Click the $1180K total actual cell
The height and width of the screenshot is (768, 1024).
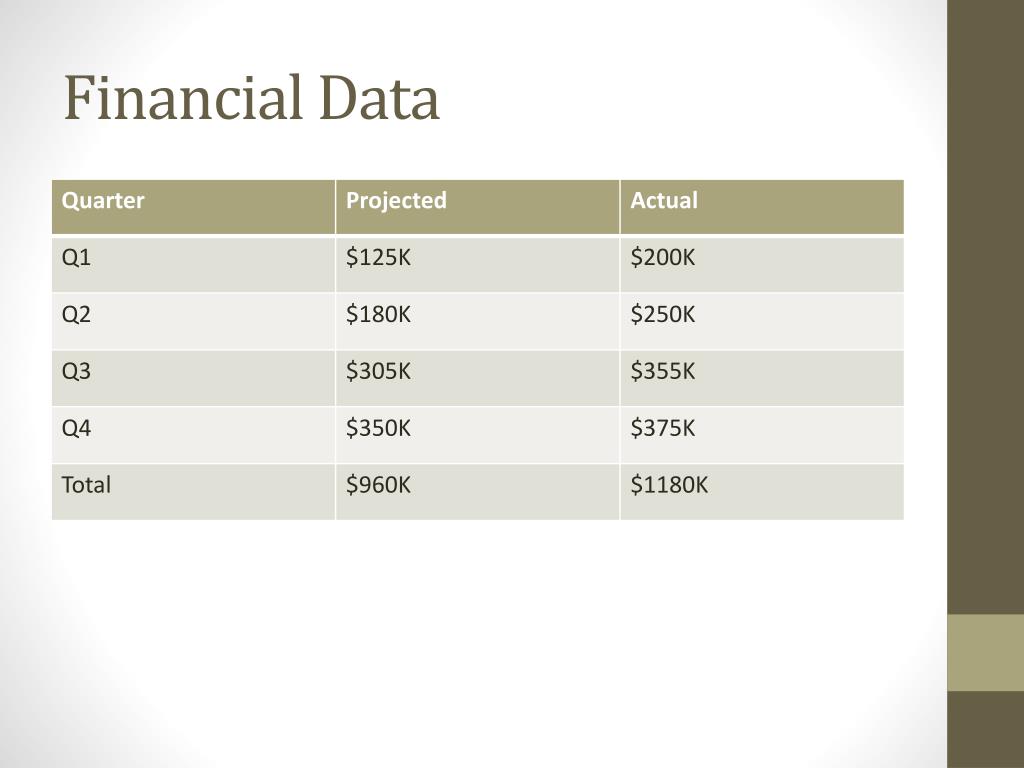(x=762, y=492)
